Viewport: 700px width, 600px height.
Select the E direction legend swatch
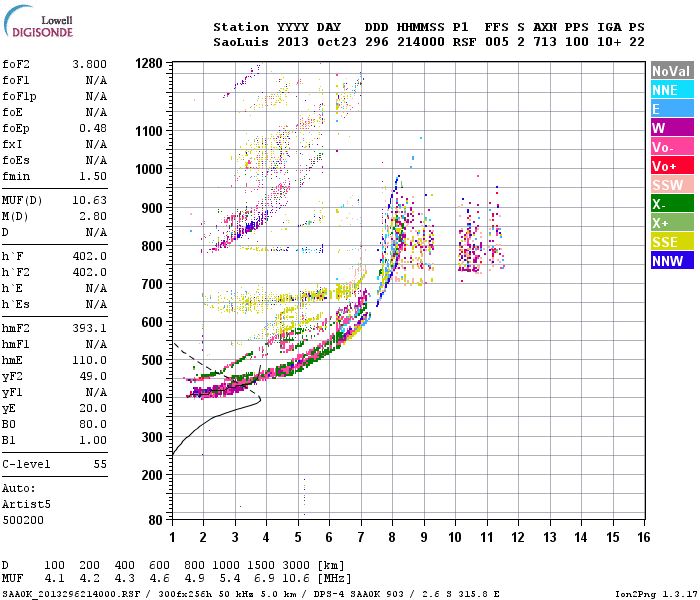(672, 109)
